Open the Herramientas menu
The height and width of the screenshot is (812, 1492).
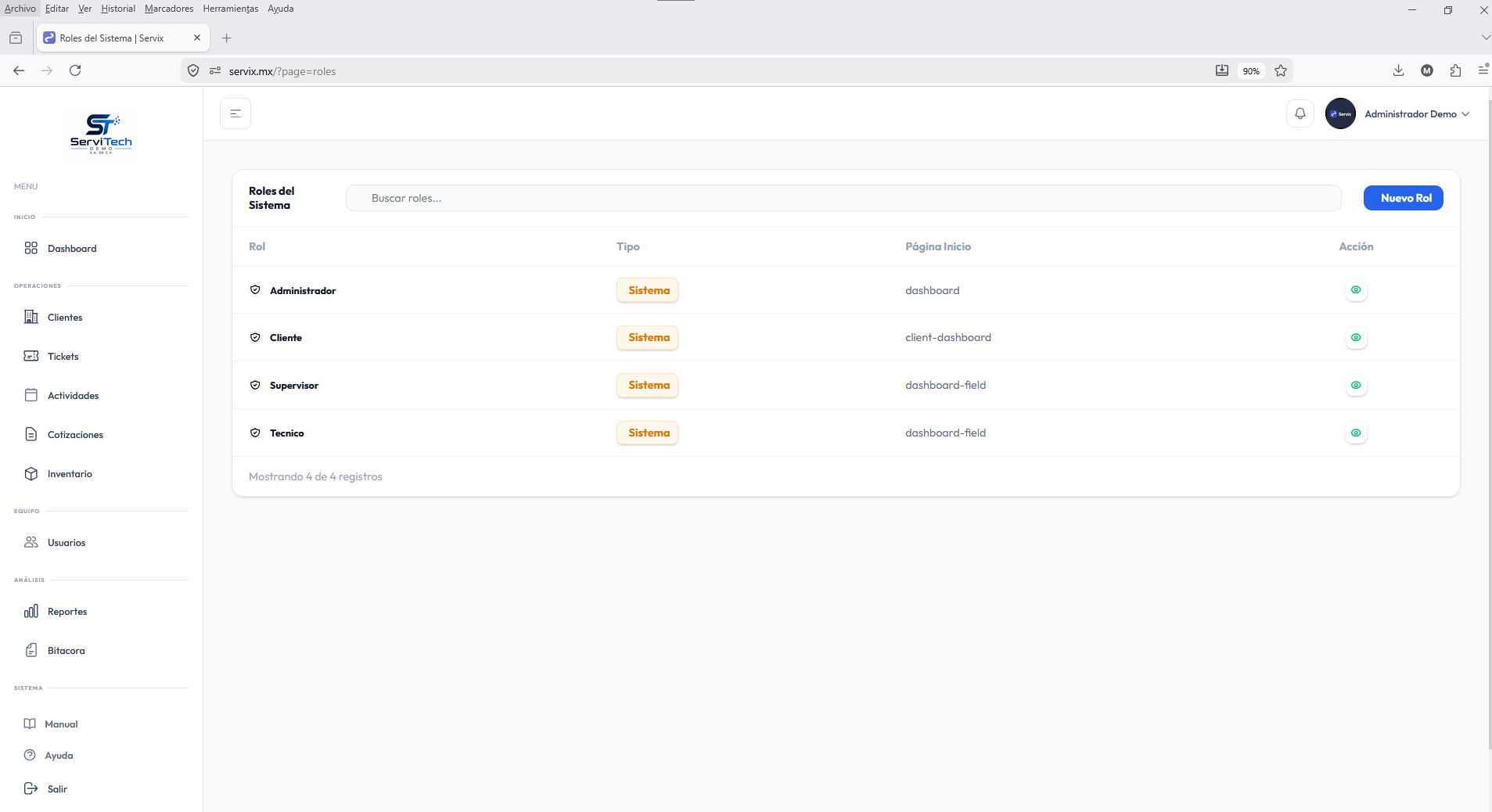coord(231,9)
